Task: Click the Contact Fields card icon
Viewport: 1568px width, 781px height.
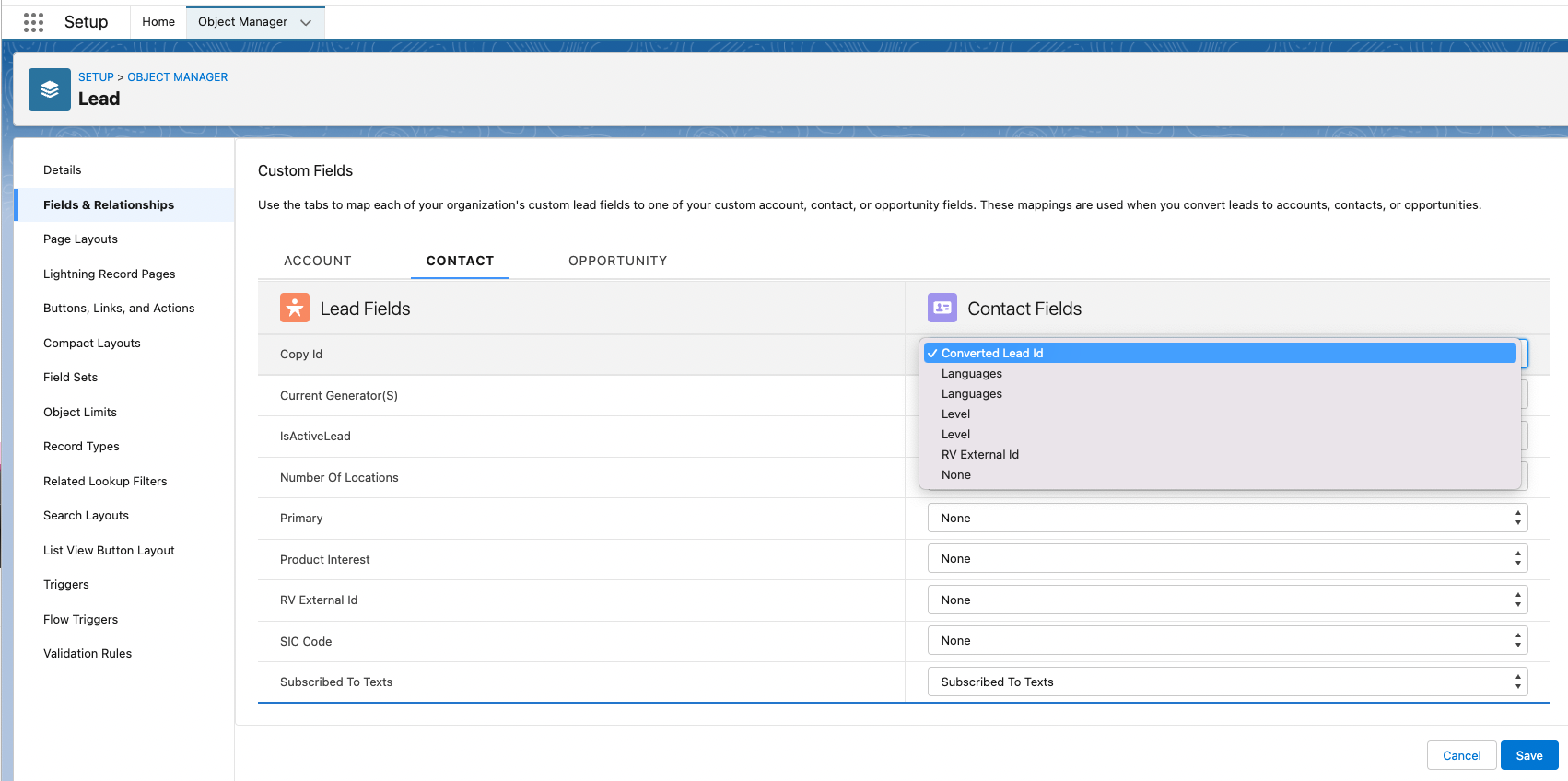Action: (x=942, y=308)
